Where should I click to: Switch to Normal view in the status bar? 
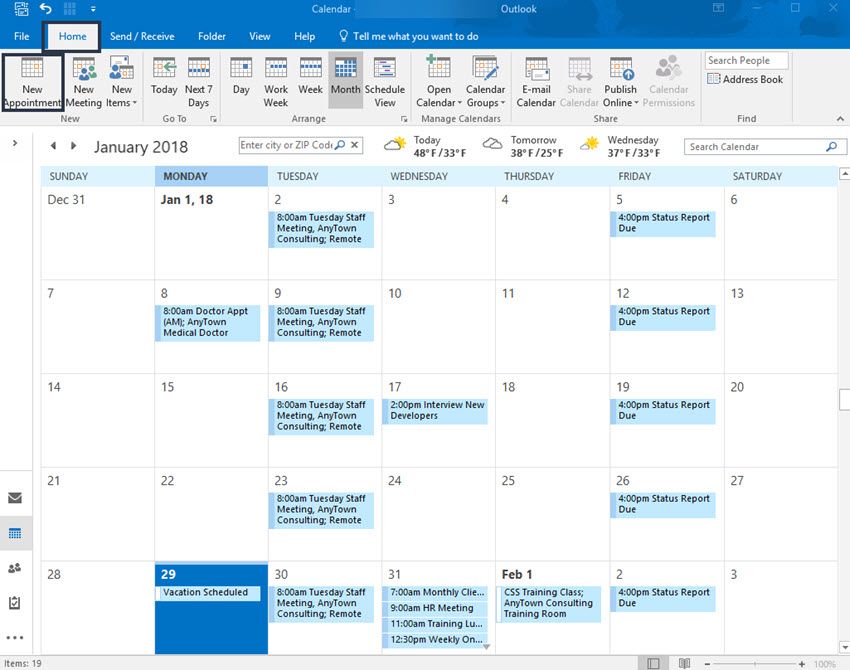[x=653, y=663]
